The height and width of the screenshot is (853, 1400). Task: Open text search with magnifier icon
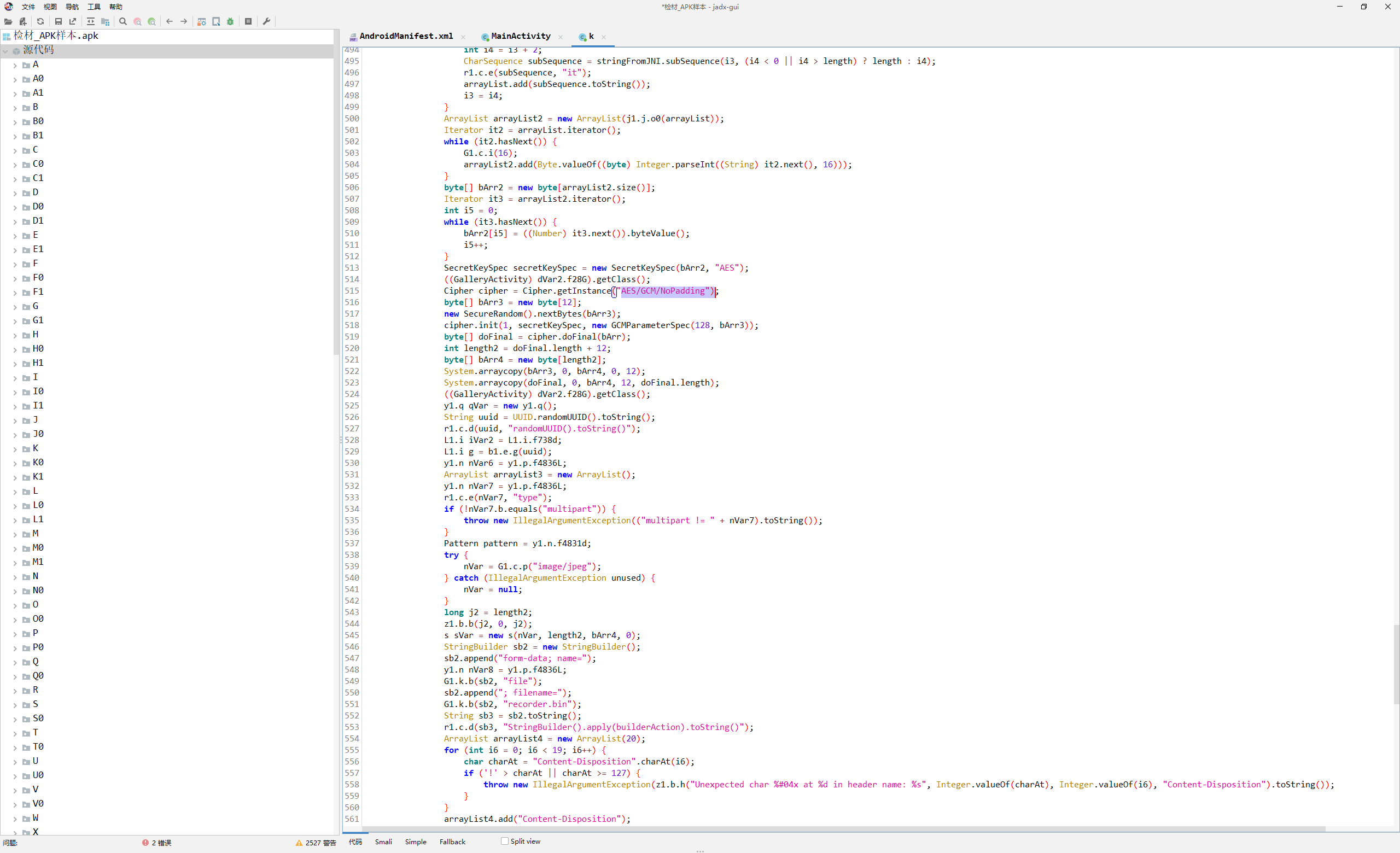(122, 21)
